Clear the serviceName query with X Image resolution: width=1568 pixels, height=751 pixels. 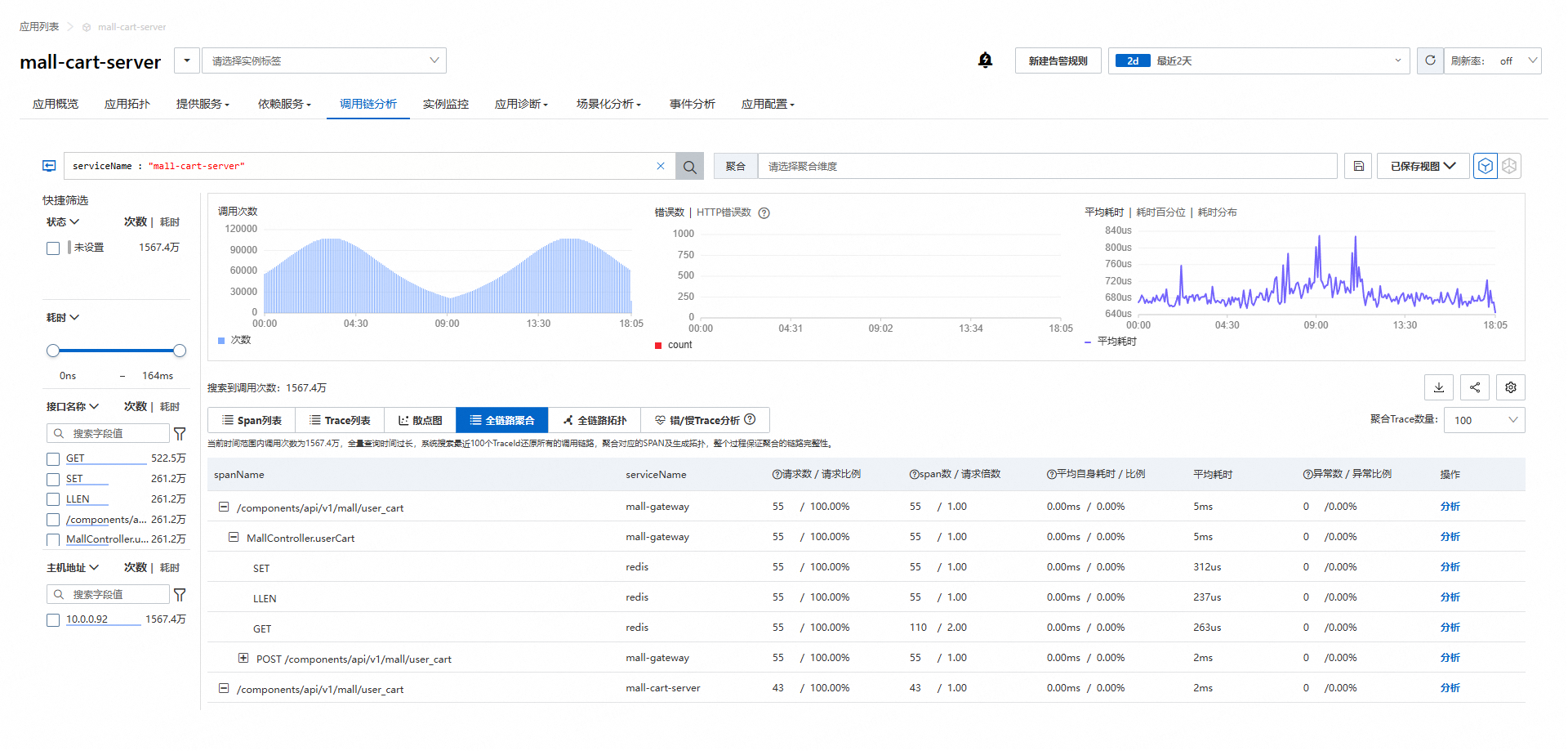(x=661, y=166)
